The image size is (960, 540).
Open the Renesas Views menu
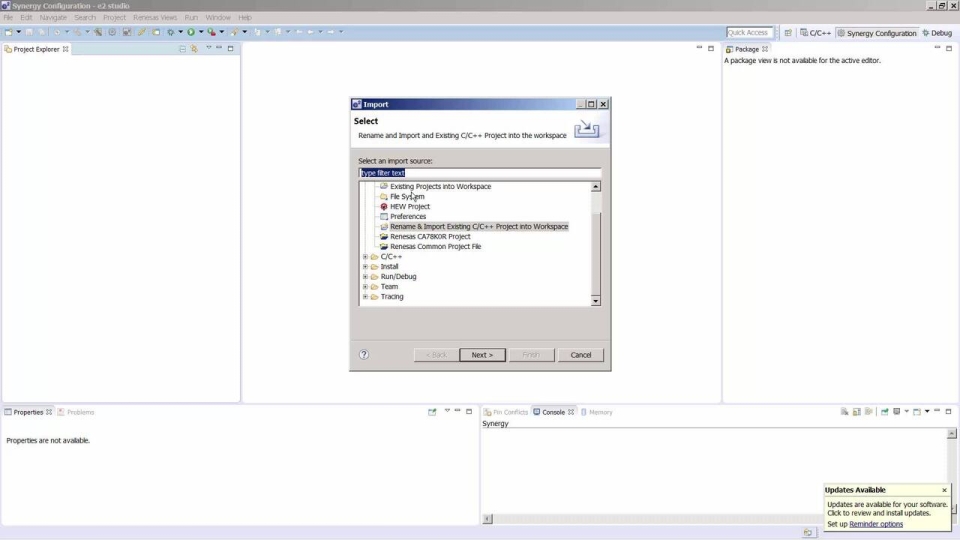[x=155, y=17]
